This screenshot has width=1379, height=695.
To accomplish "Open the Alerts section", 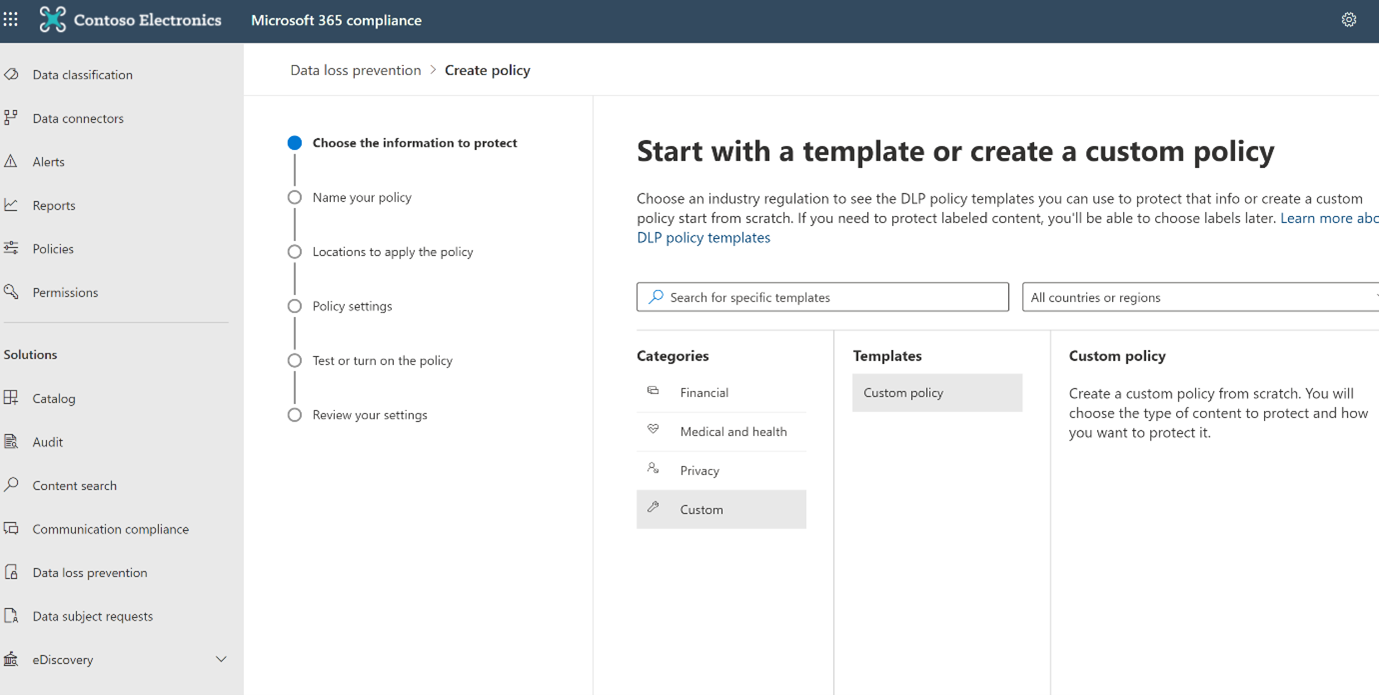I will point(48,162).
